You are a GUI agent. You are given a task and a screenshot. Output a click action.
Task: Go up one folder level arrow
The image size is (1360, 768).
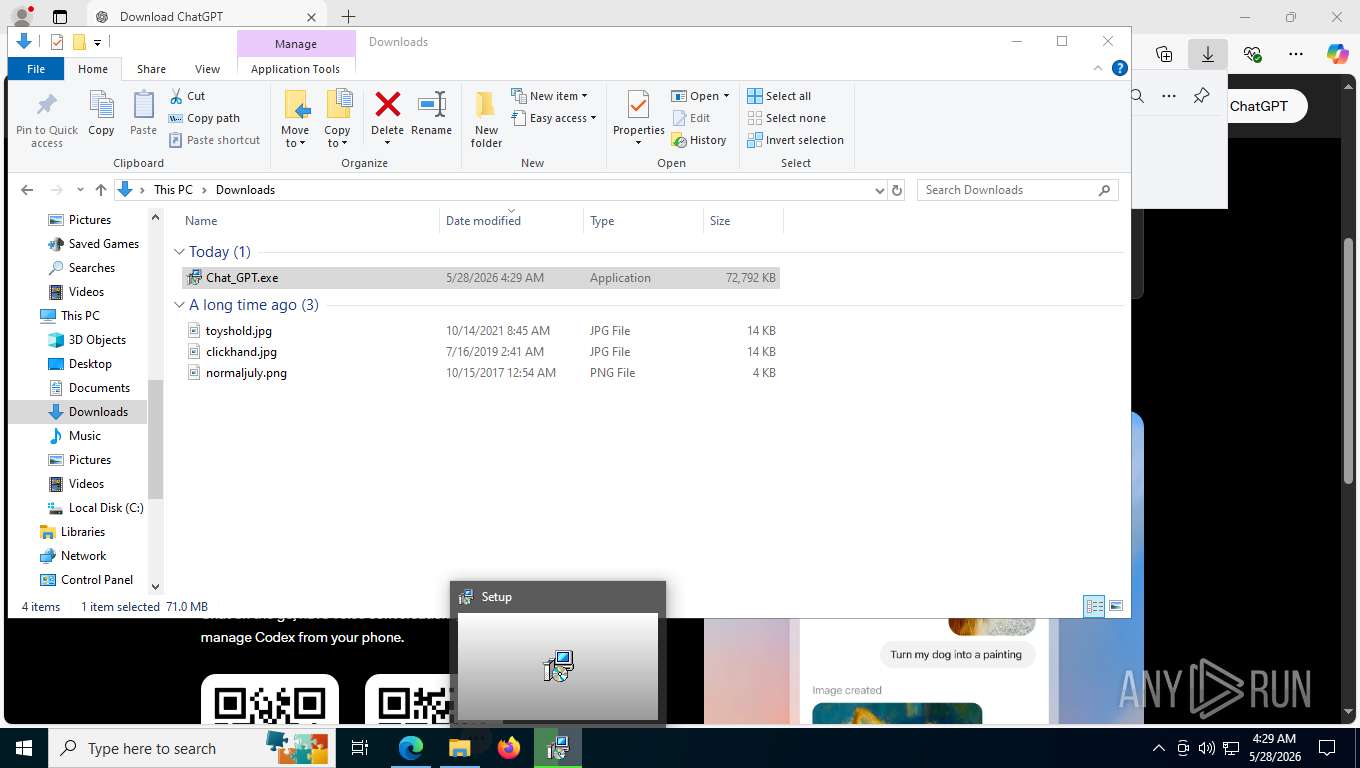pos(101,190)
